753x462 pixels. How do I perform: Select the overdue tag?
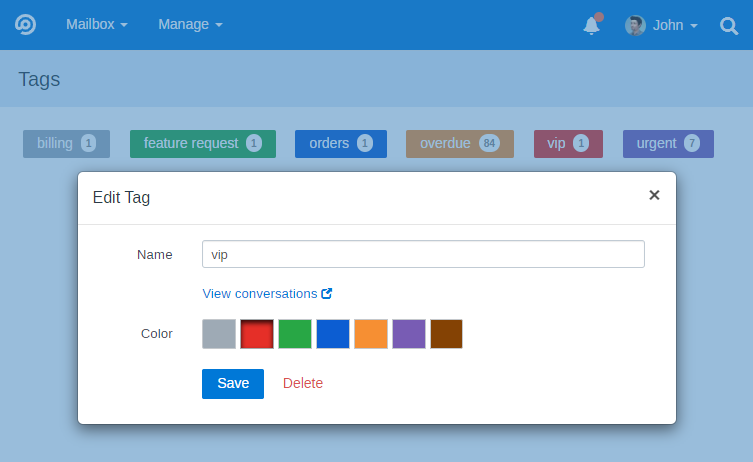460,144
